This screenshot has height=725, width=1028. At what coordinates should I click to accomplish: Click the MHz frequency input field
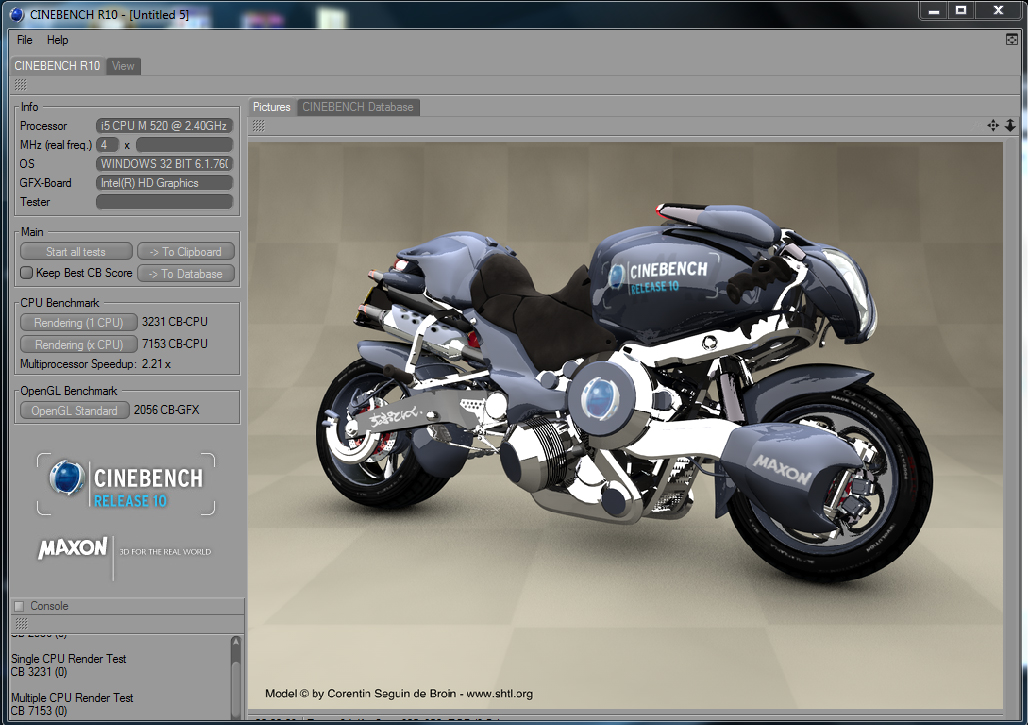click(184, 145)
